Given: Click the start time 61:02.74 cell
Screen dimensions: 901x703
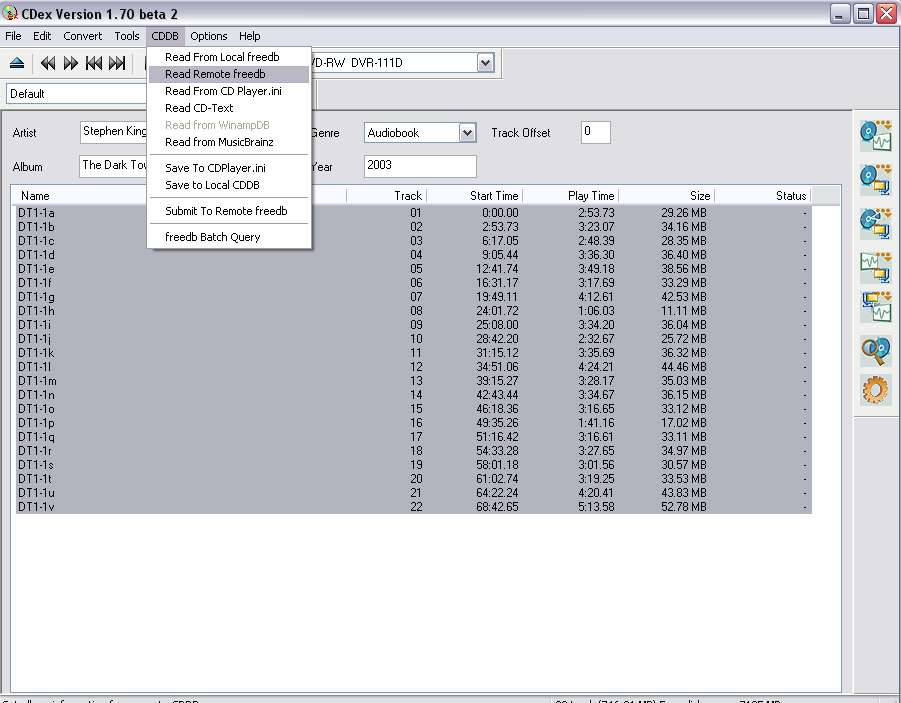Looking at the screenshot, I should point(497,479).
